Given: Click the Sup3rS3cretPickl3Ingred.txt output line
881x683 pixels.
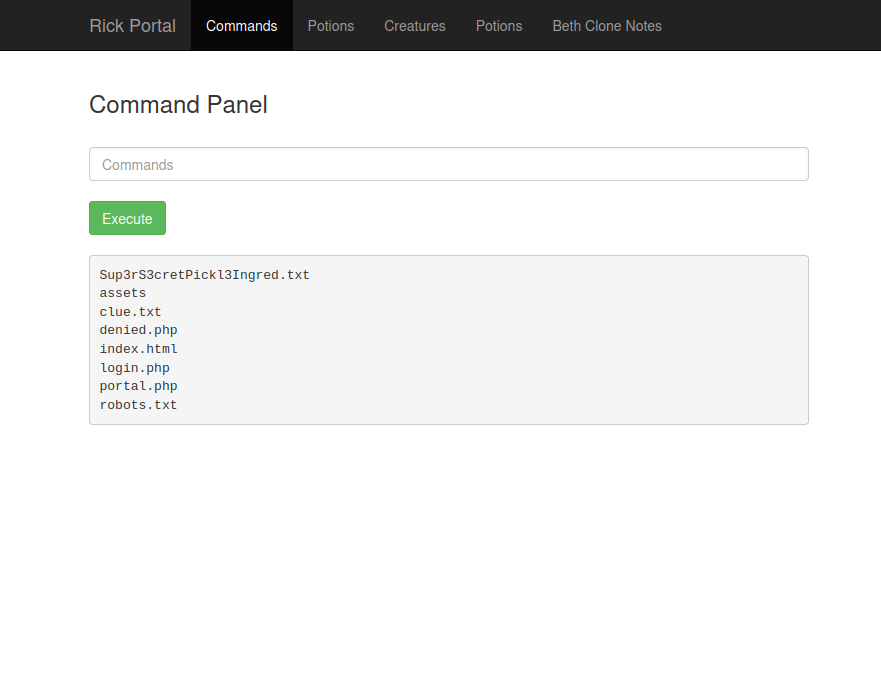Looking at the screenshot, I should pyautogui.click(x=204, y=275).
